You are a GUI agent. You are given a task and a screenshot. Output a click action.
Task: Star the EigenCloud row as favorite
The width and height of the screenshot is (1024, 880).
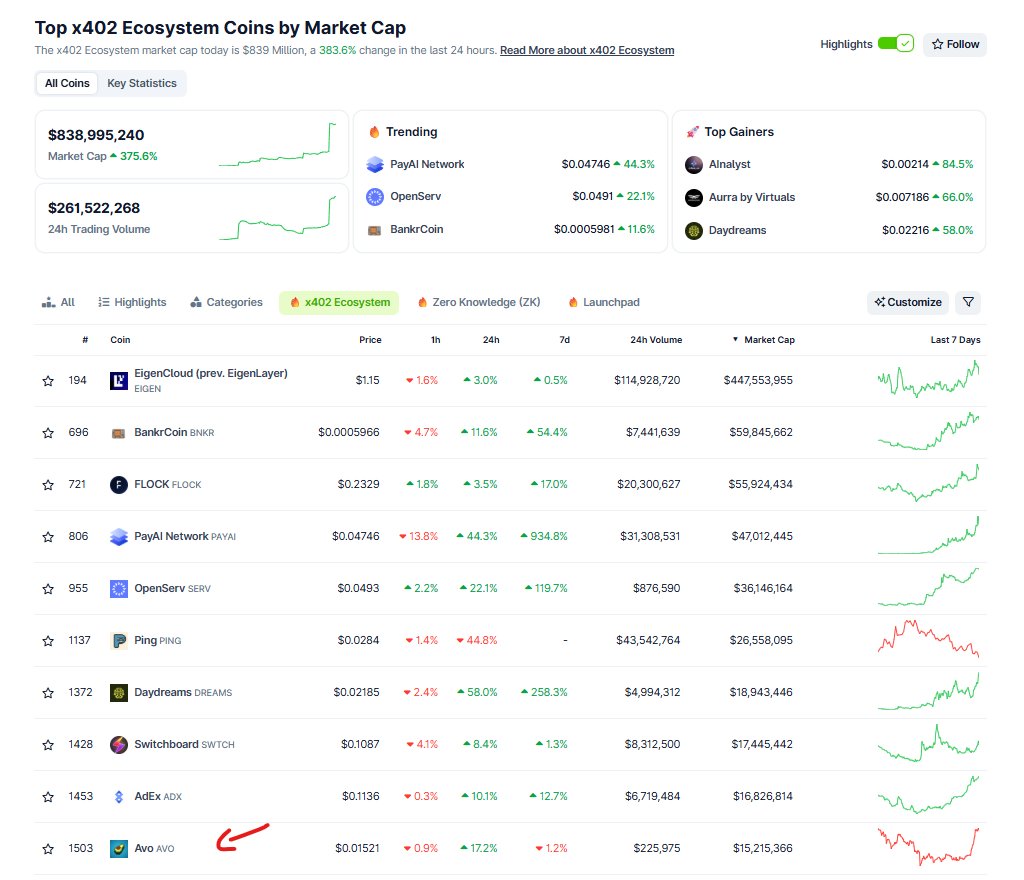tap(48, 381)
